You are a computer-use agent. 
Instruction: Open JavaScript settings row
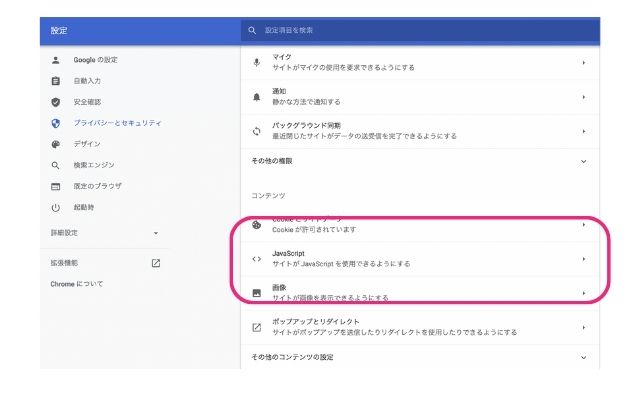[420, 259]
